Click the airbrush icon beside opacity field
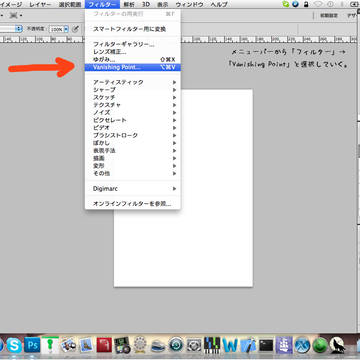 (x=76, y=29)
